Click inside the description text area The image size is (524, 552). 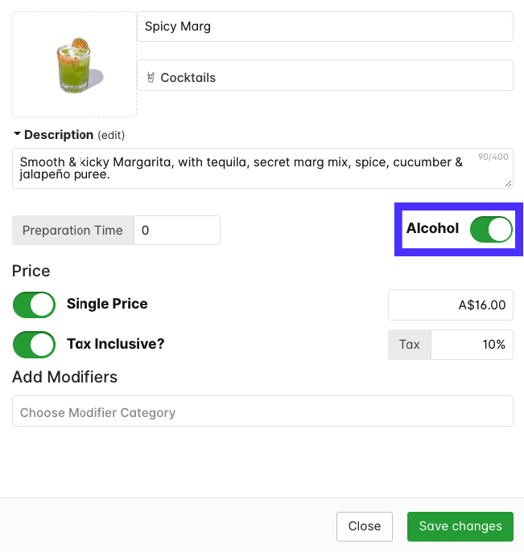[263, 168]
